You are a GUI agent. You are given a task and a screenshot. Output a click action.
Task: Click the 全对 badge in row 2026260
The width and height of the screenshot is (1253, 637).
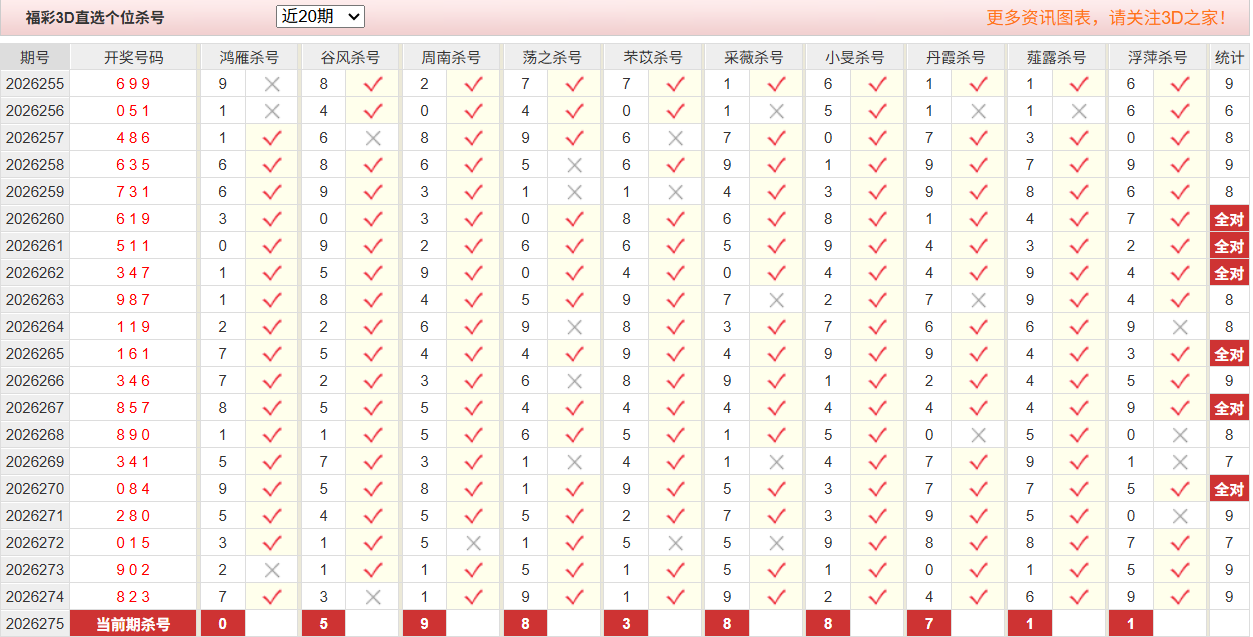[1229, 219]
